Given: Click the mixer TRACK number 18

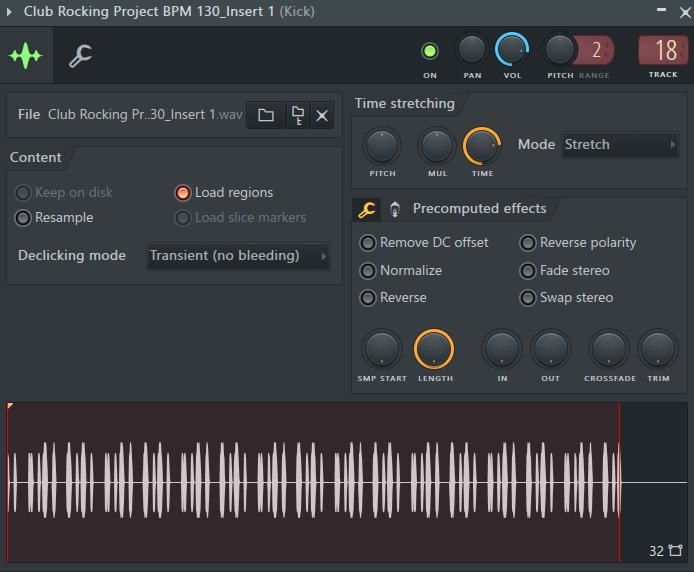Looking at the screenshot, I should point(663,50).
